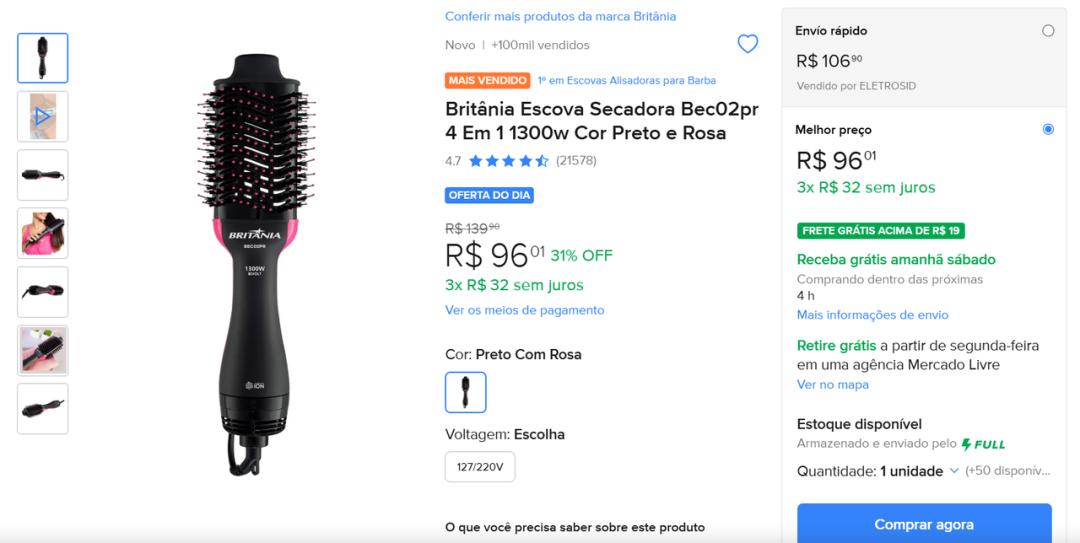Open Ver os meios de pagamento
The image size is (1080, 543).
pos(524,310)
